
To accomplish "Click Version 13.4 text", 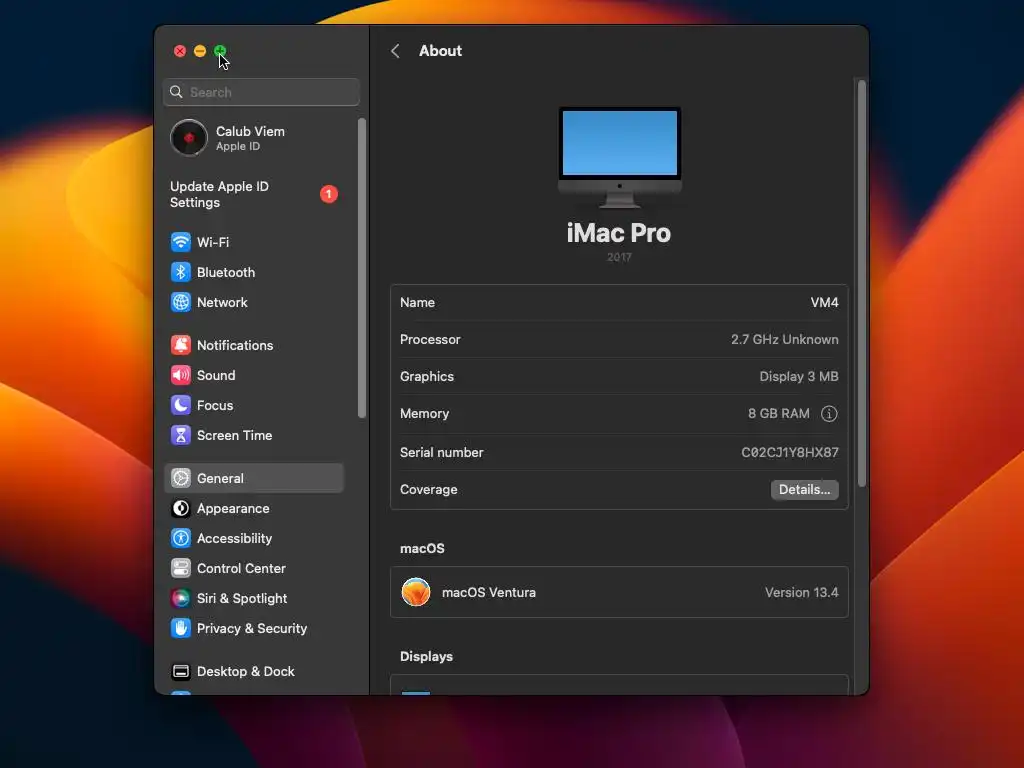I will click(801, 592).
